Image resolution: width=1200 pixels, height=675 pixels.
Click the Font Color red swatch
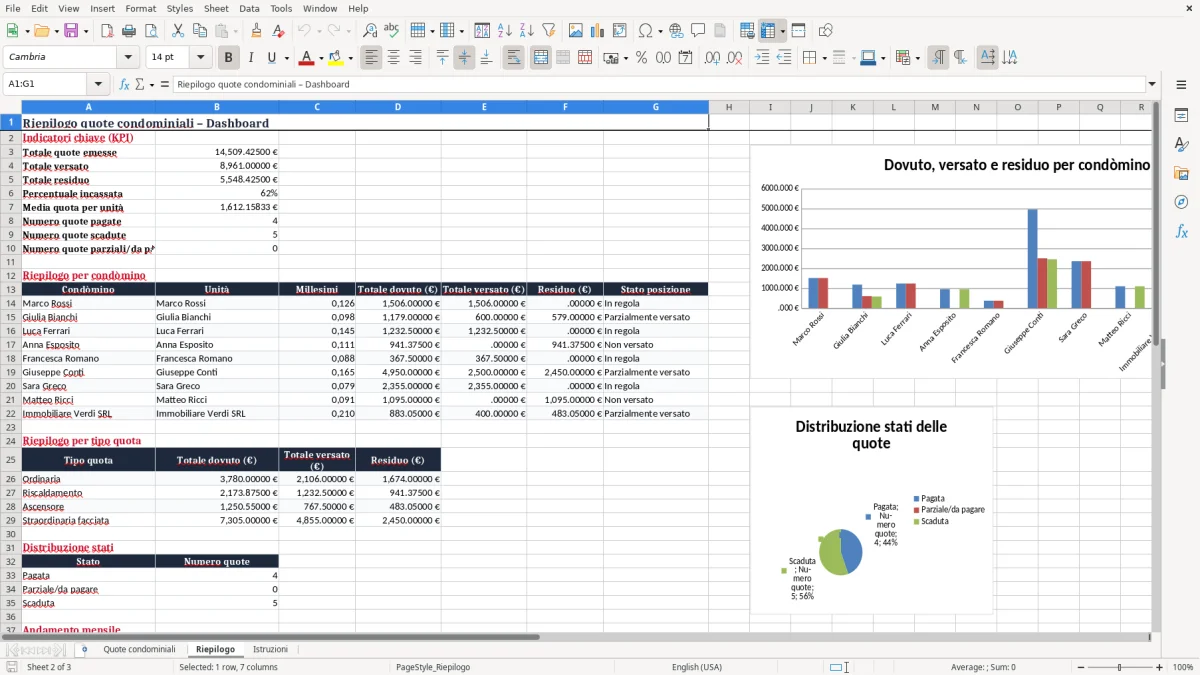click(x=307, y=58)
